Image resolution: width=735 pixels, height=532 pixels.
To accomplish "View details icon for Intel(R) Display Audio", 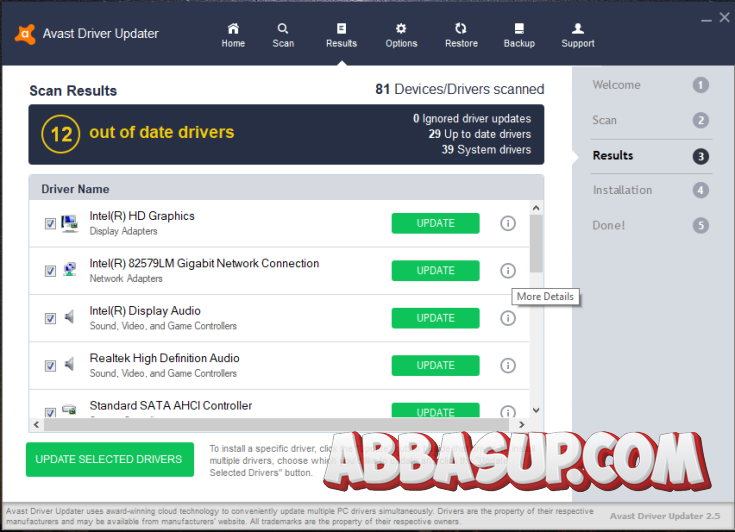I will click(508, 318).
